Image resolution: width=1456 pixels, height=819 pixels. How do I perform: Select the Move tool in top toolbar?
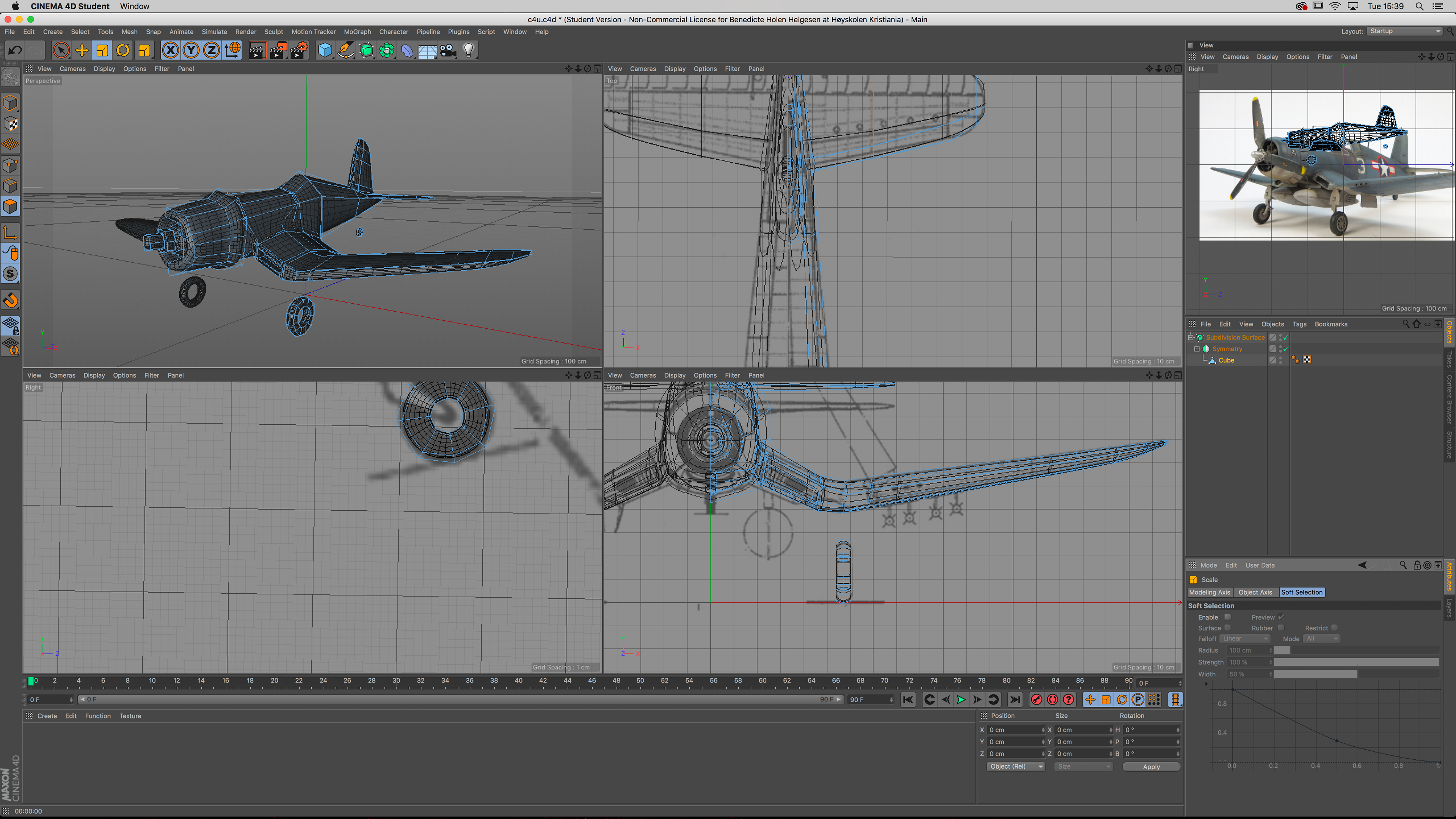click(82, 50)
